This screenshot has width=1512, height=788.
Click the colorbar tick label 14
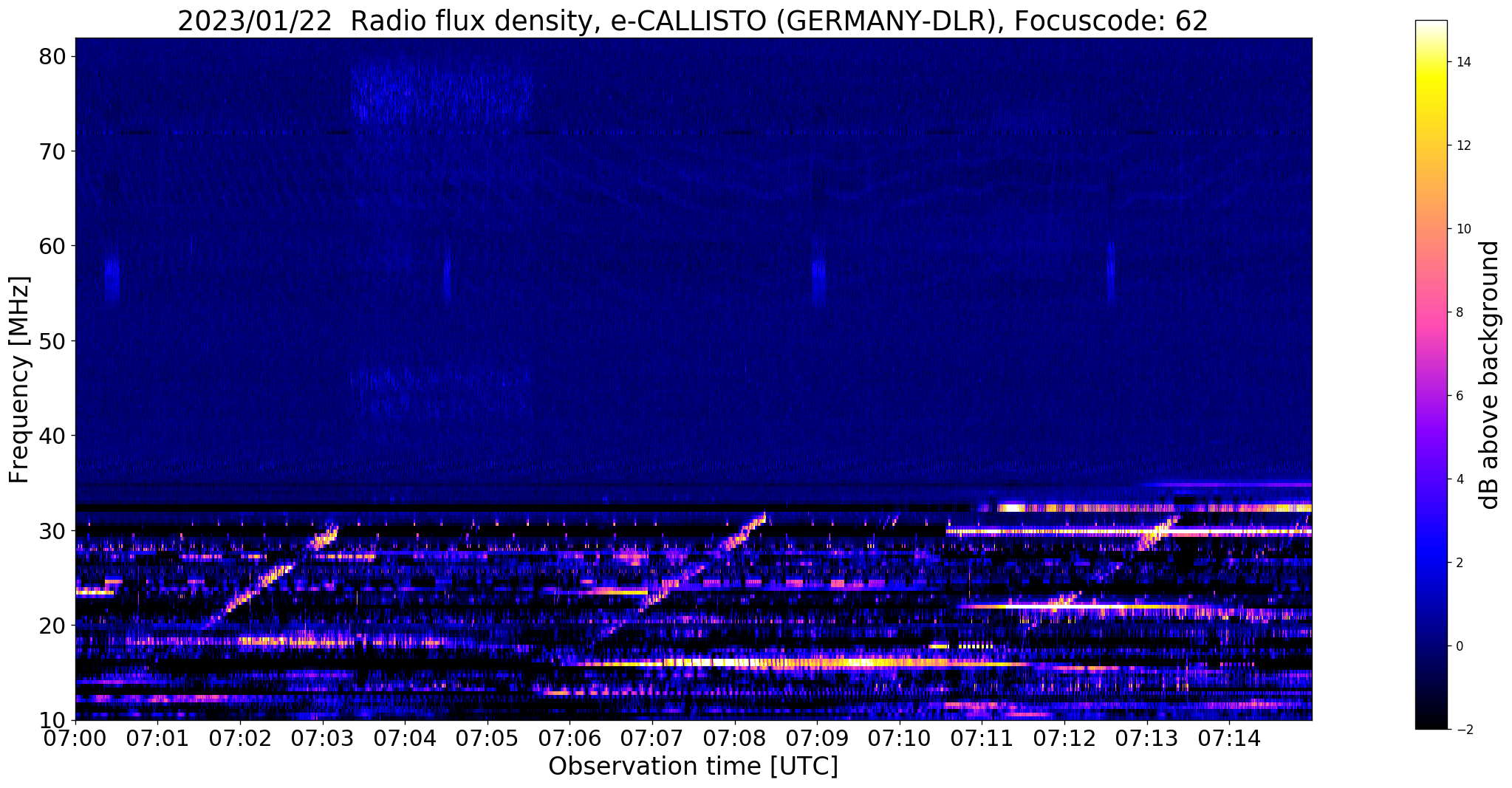click(x=1463, y=62)
